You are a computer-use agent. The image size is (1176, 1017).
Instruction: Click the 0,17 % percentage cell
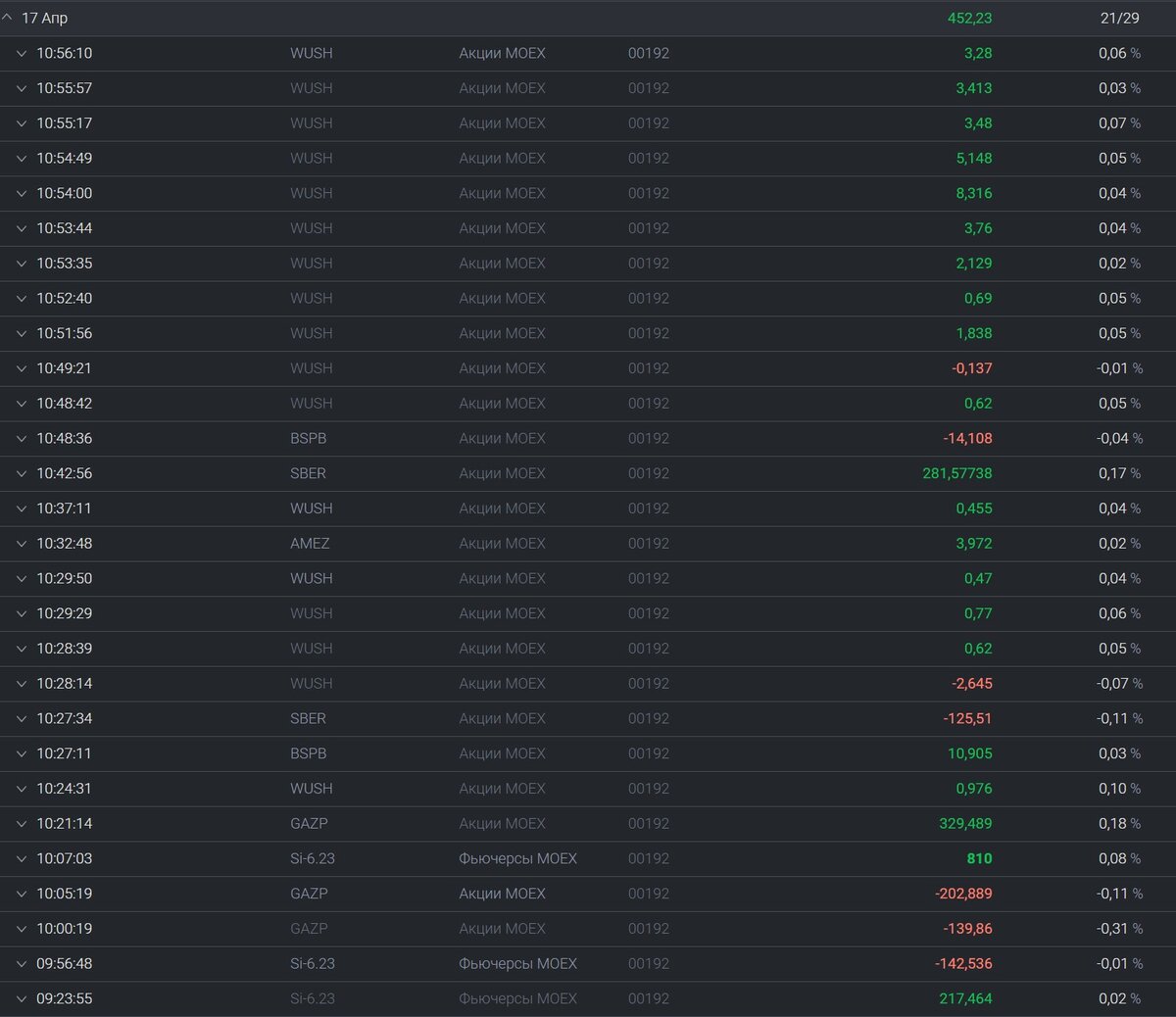[1119, 473]
